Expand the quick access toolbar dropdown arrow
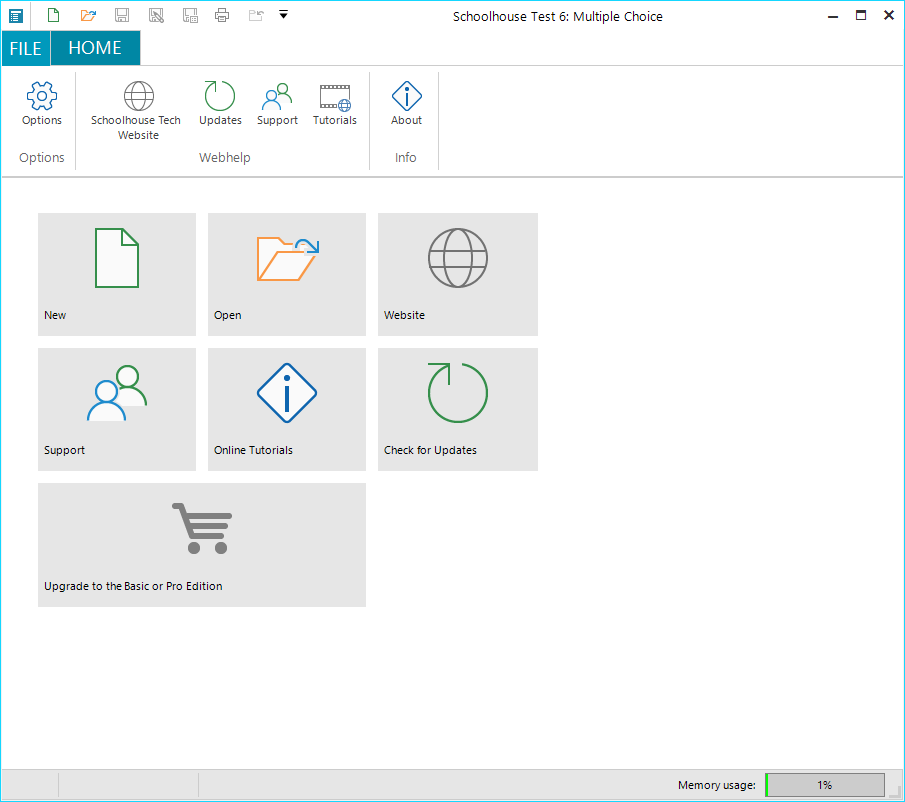The image size is (905, 802). tap(284, 15)
